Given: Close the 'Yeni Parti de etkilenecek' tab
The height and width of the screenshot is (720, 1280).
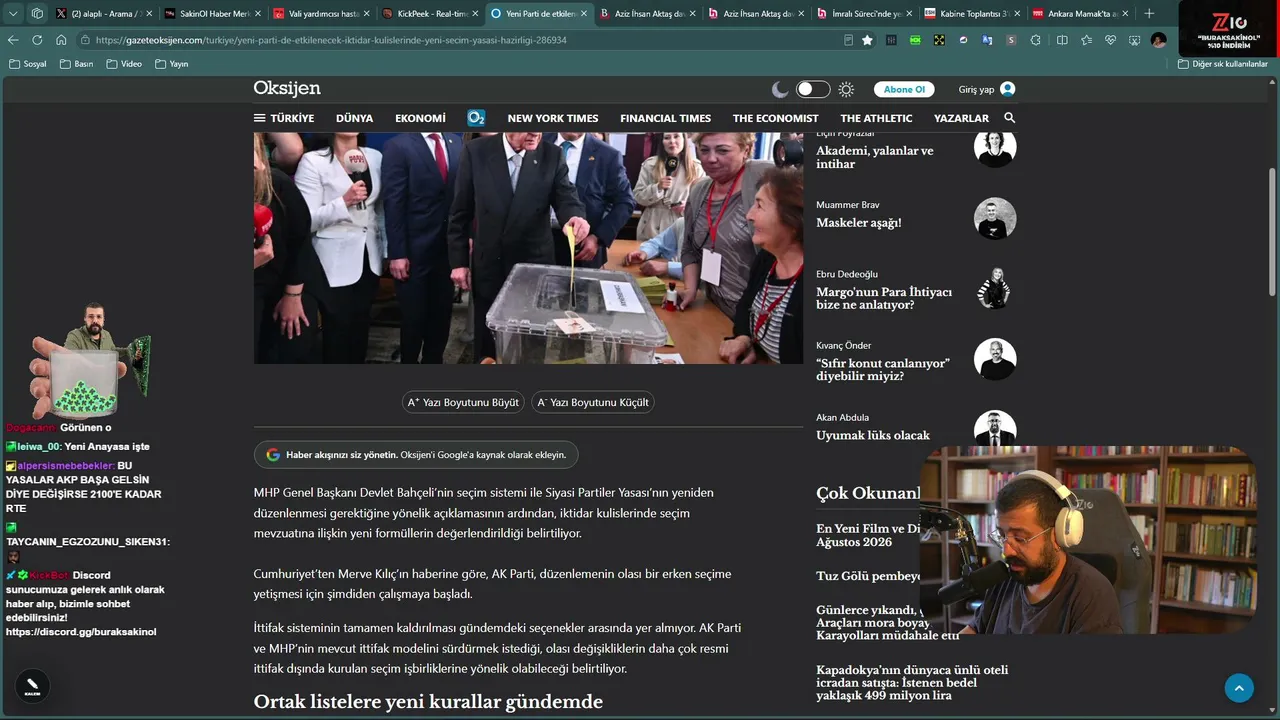Looking at the screenshot, I should pyautogui.click(x=585, y=14).
